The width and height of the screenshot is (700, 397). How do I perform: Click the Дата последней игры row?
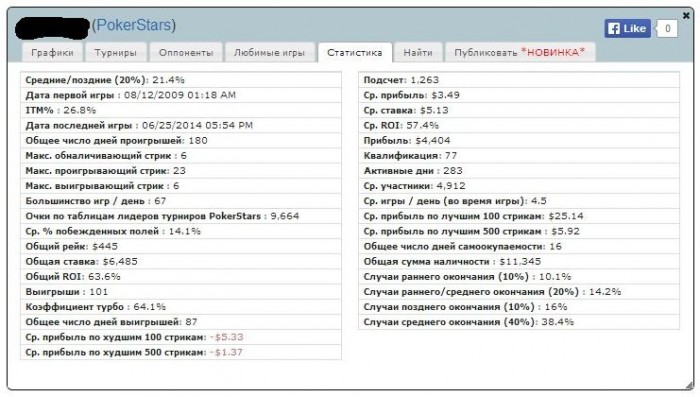(181, 125)
